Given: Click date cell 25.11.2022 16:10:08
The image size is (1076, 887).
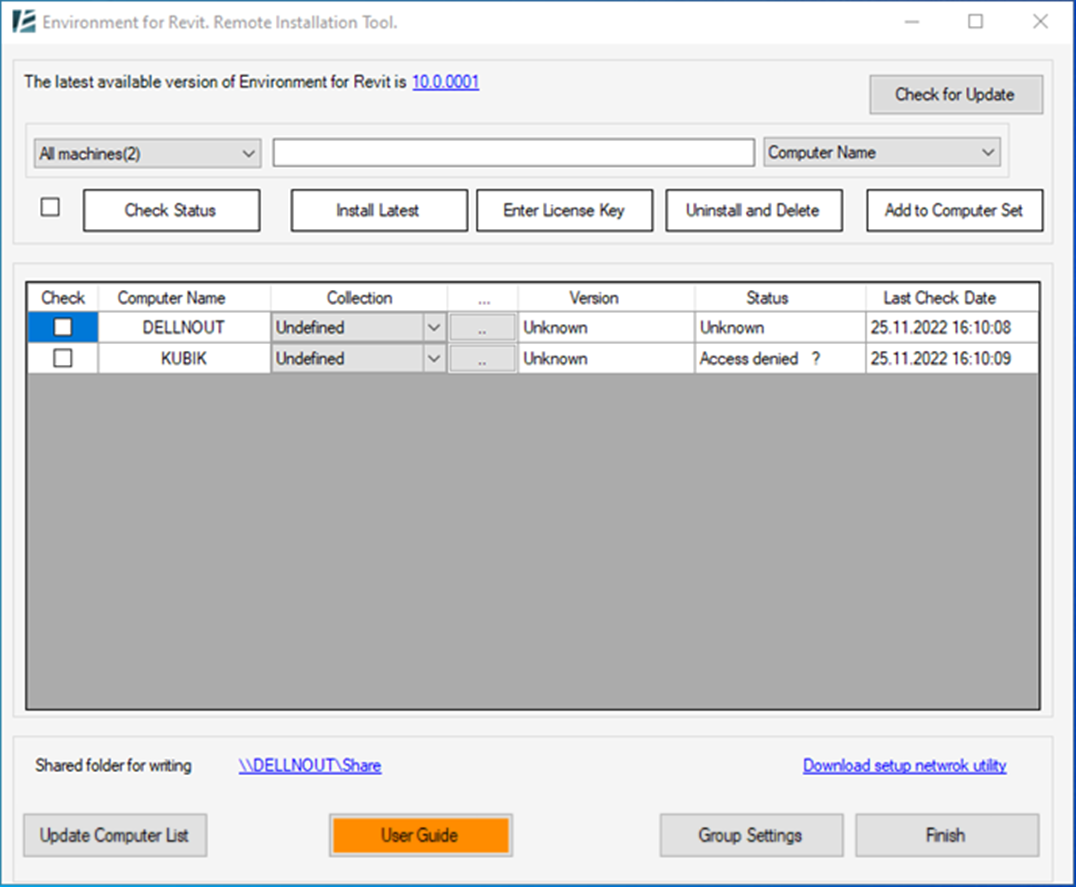Looking at the screenshot, I should click(x=952, y=327).
